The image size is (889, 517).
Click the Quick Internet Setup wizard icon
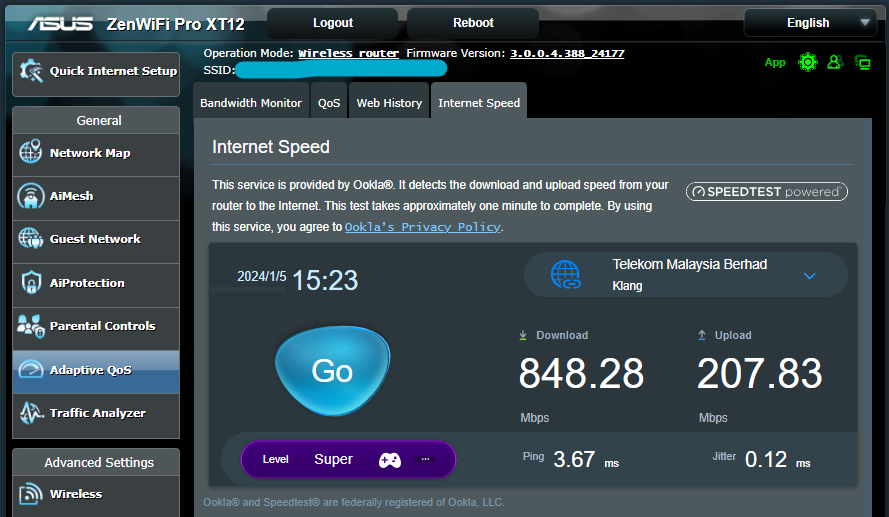click(32, 71)
